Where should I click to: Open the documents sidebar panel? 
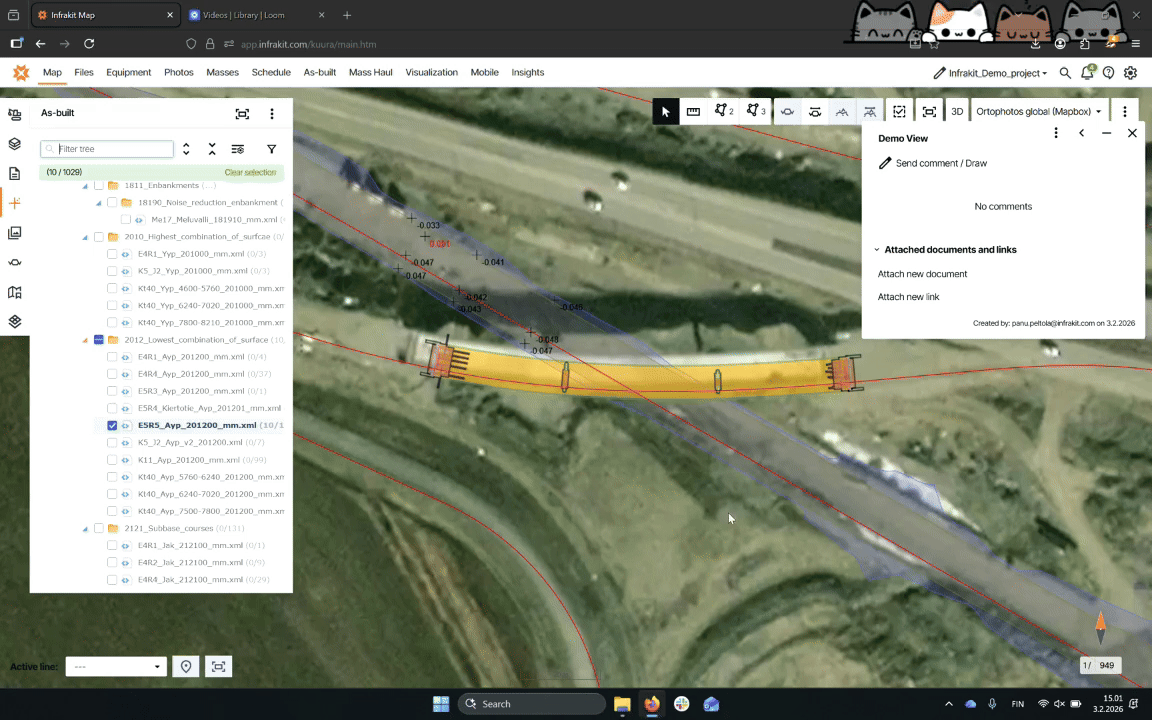coord(15,173)
